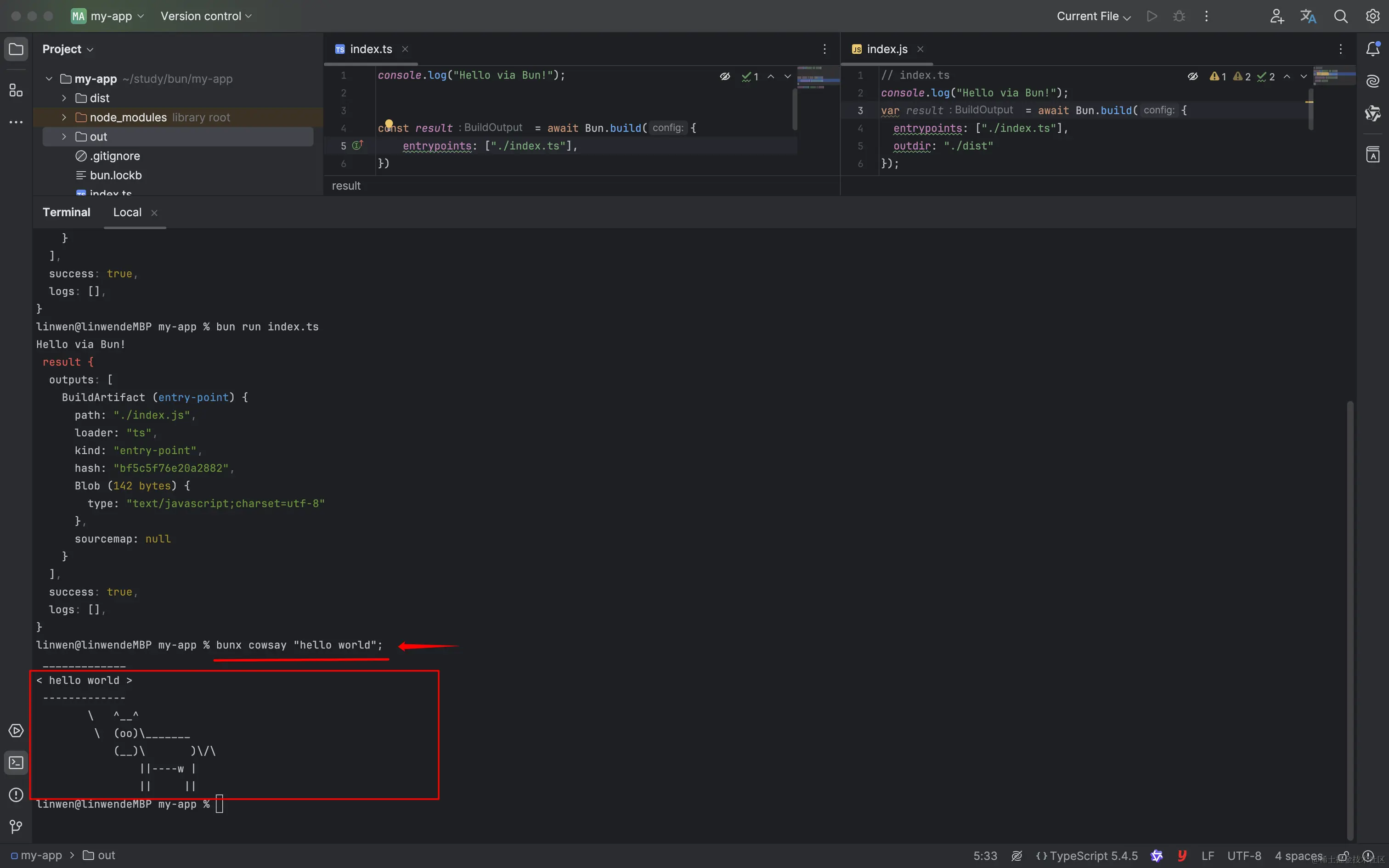This screenshot has height=868, width=1389.
Task: Change 4 spaces indent setting
Action: pos(1299,856)
